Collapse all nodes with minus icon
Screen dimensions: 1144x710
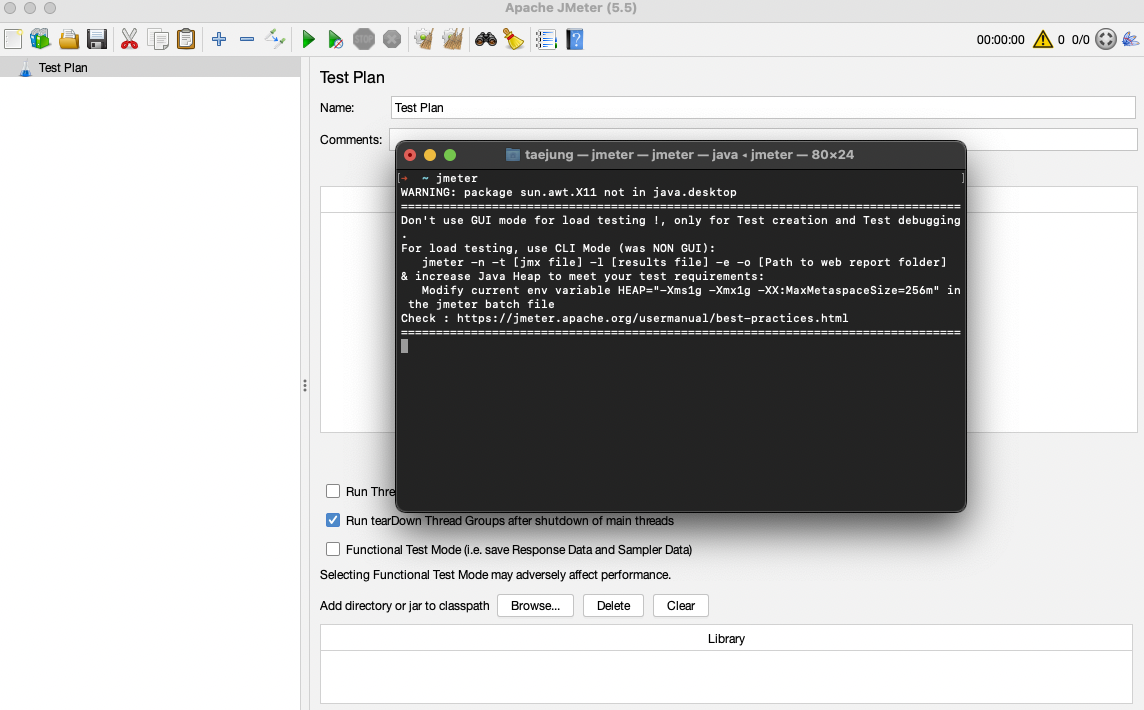coord(247,39)
